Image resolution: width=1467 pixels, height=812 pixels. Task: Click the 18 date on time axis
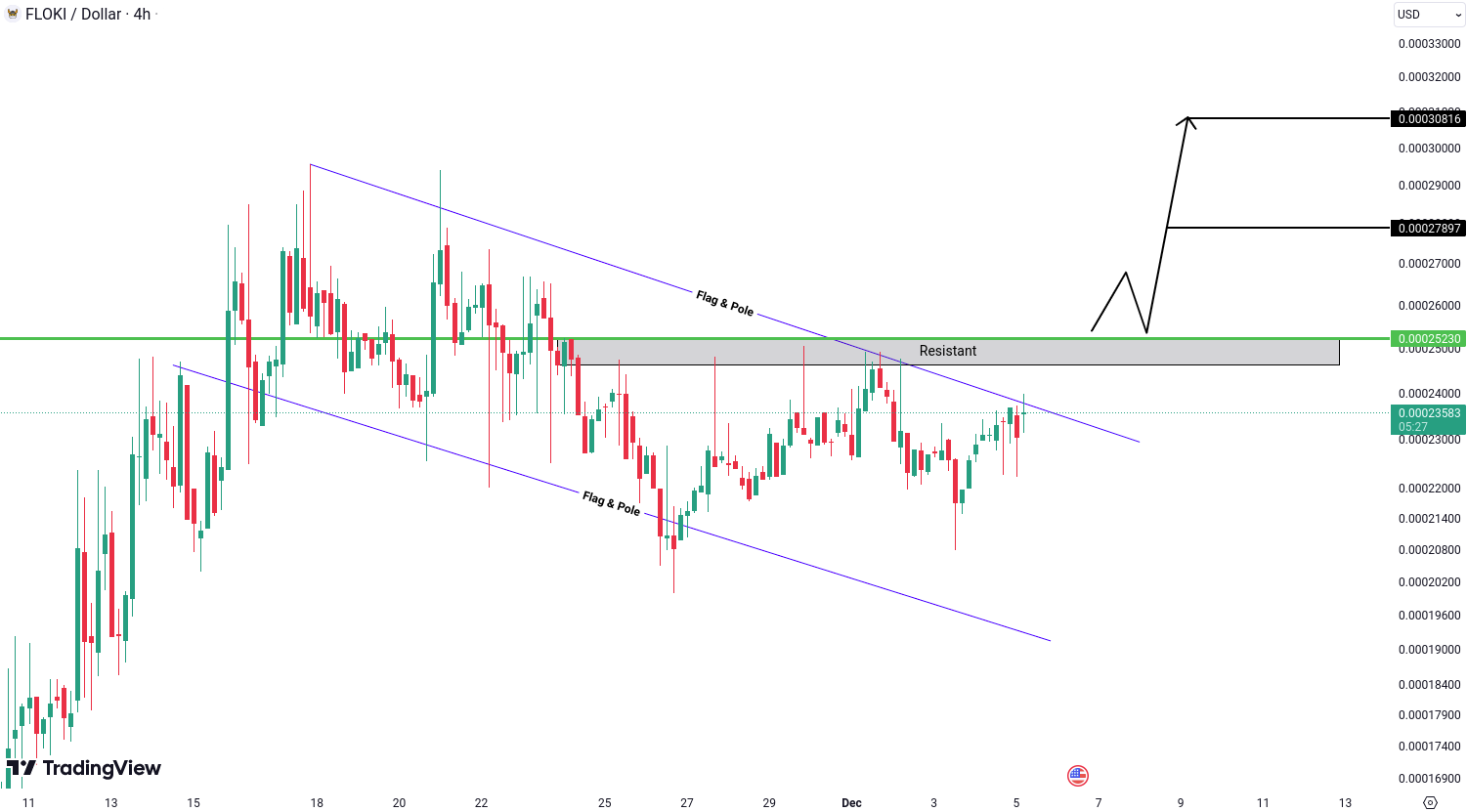pos(317,803)
